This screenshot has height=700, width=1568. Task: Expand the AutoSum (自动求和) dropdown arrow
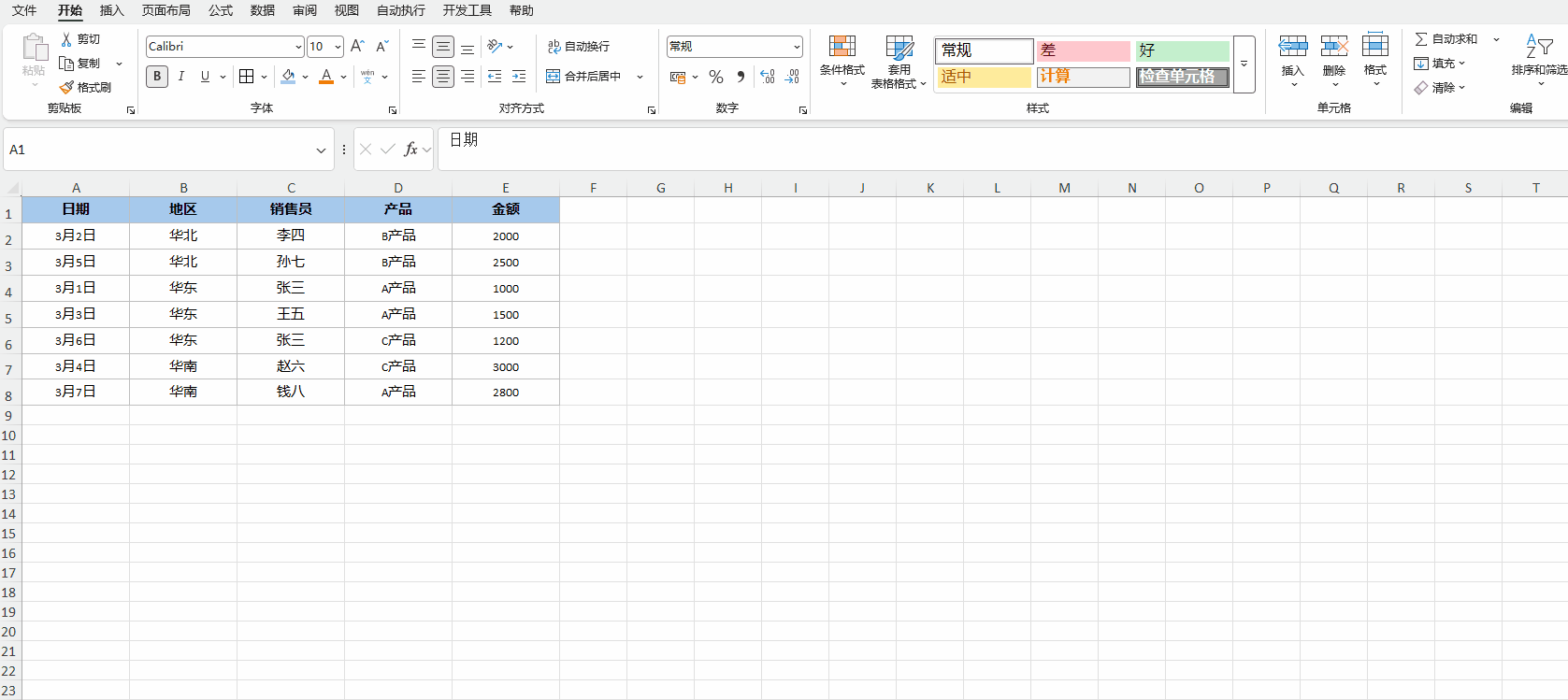(1496, 39)
